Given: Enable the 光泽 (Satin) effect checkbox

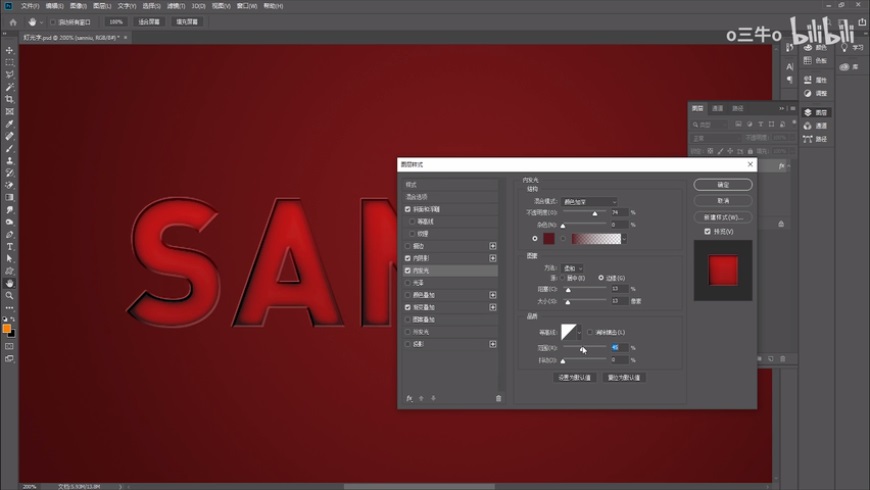Looking at the screenshot, I should 408,283.
